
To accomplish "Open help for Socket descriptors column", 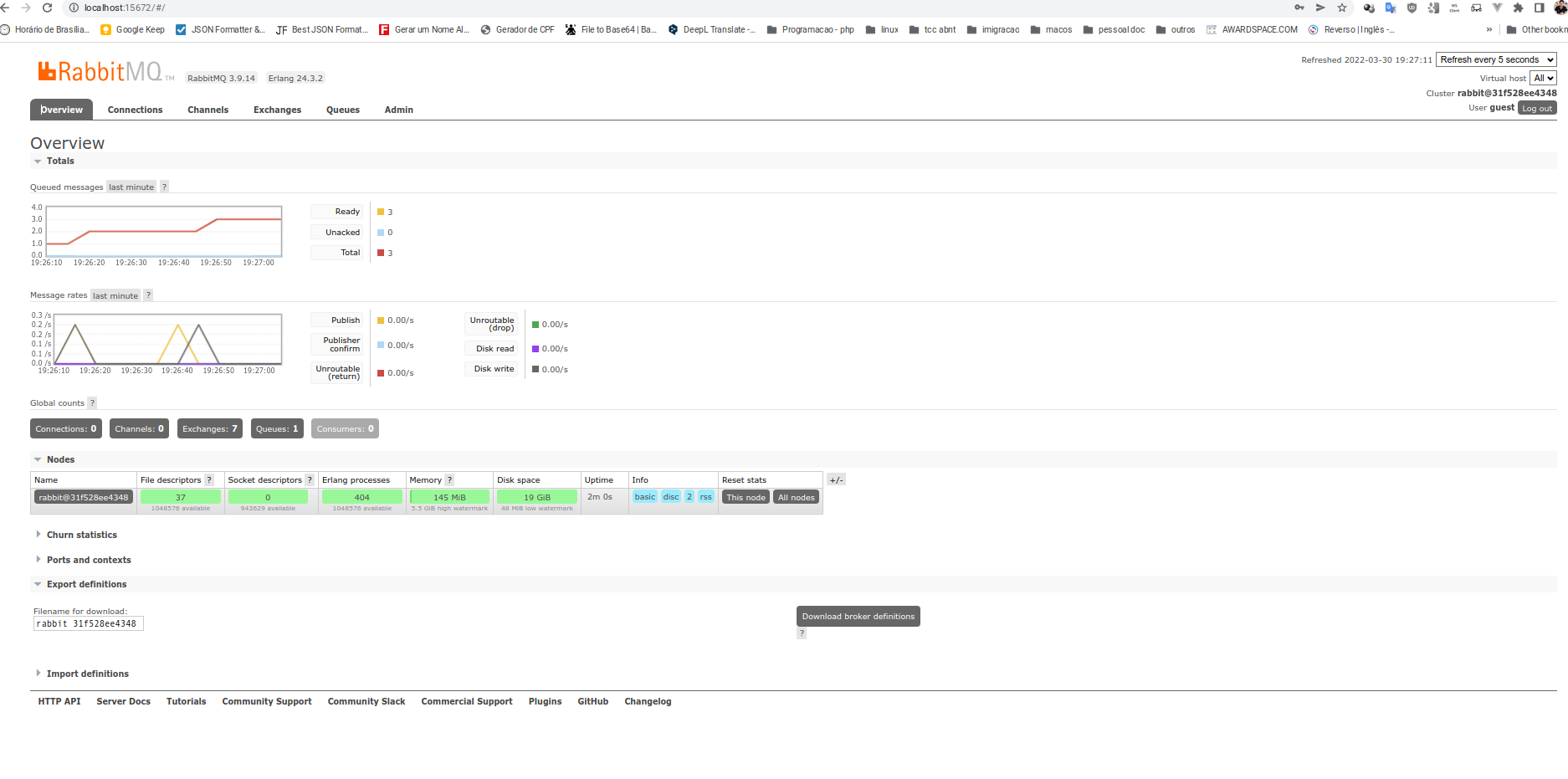I will (310, 479).
